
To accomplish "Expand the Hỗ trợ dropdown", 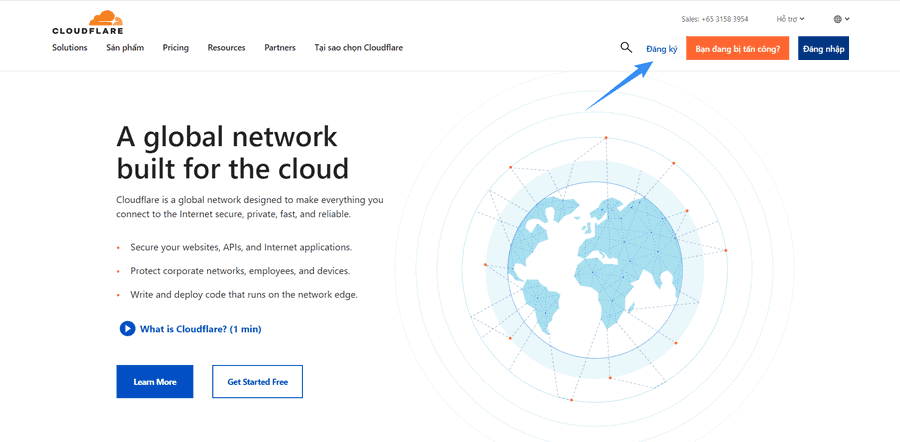I will coord(790,19).
